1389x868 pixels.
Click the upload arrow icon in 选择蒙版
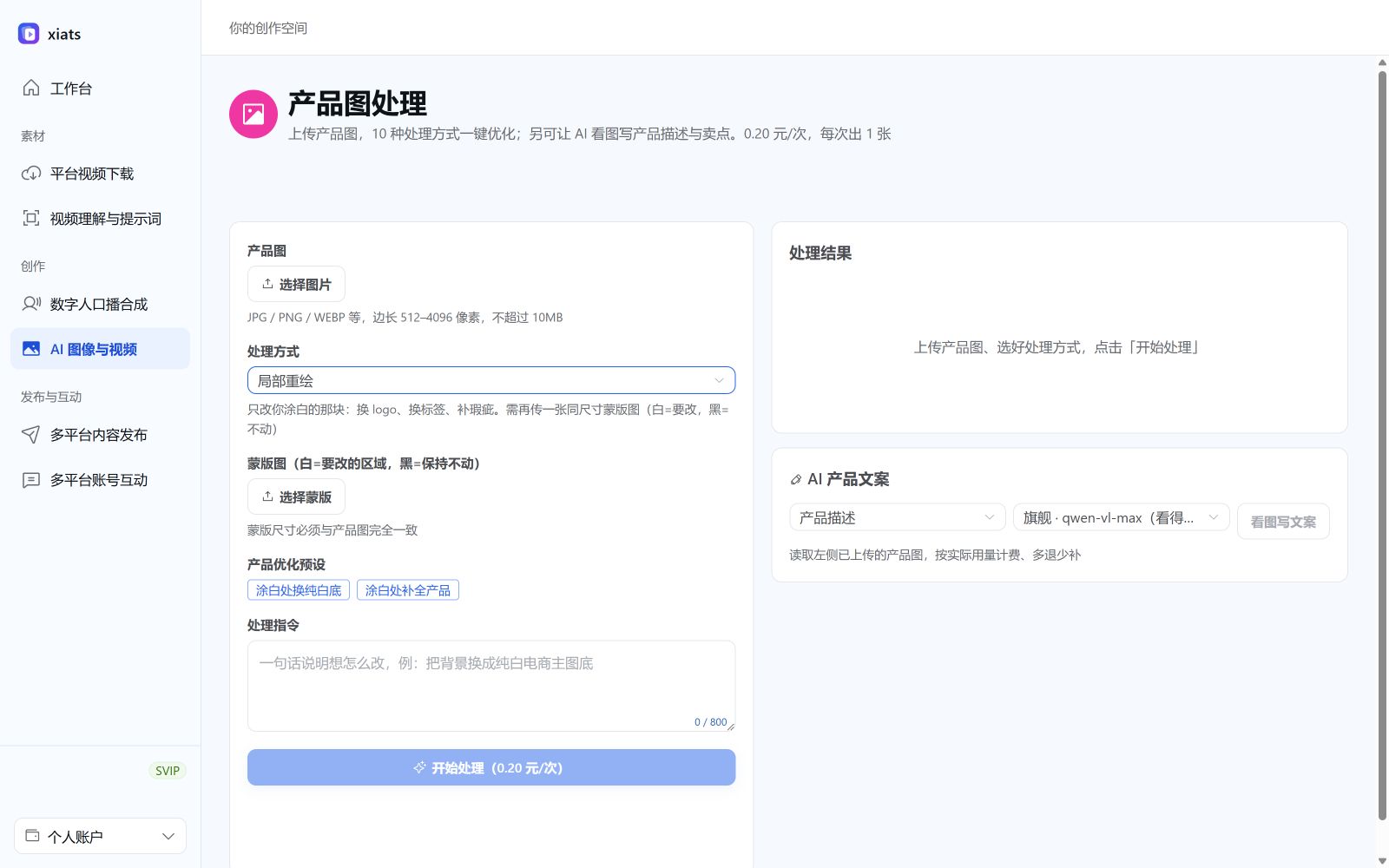point(267,496)
